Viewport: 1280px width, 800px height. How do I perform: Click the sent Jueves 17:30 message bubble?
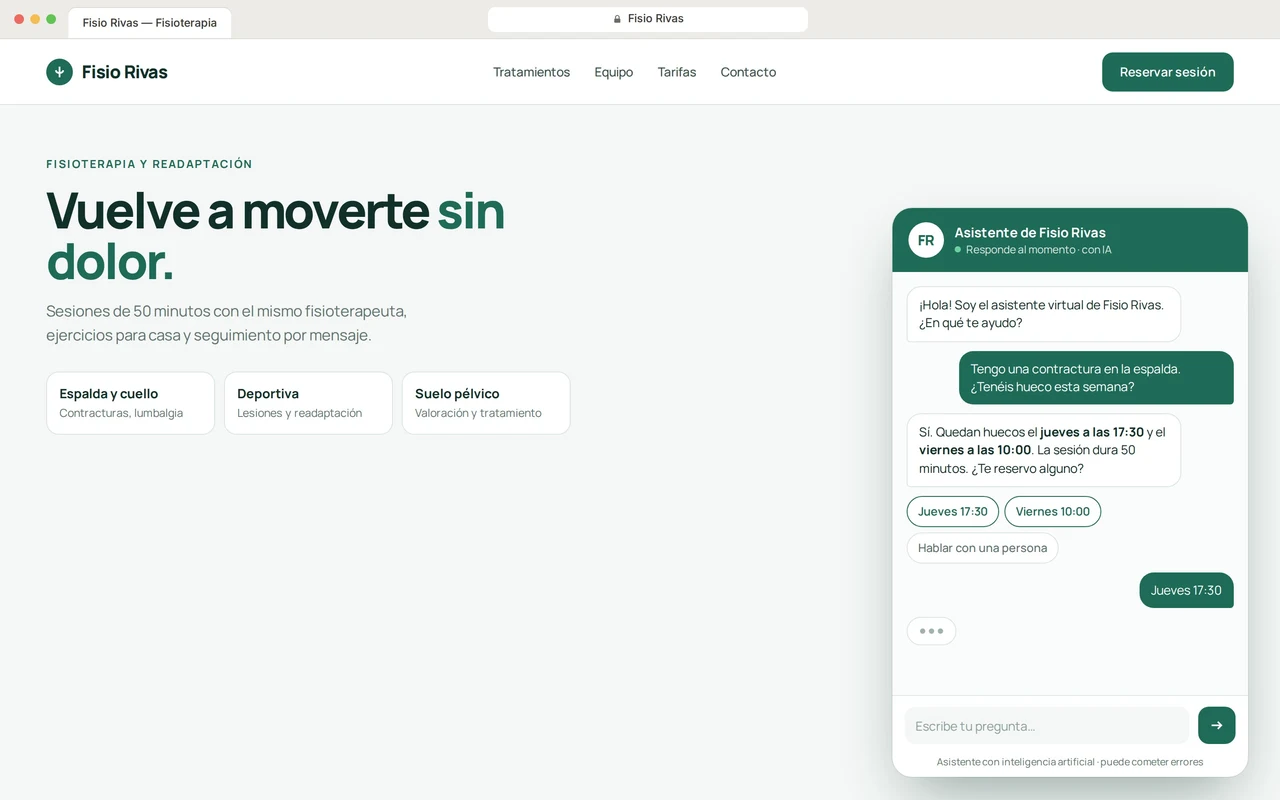[1186, 590]
